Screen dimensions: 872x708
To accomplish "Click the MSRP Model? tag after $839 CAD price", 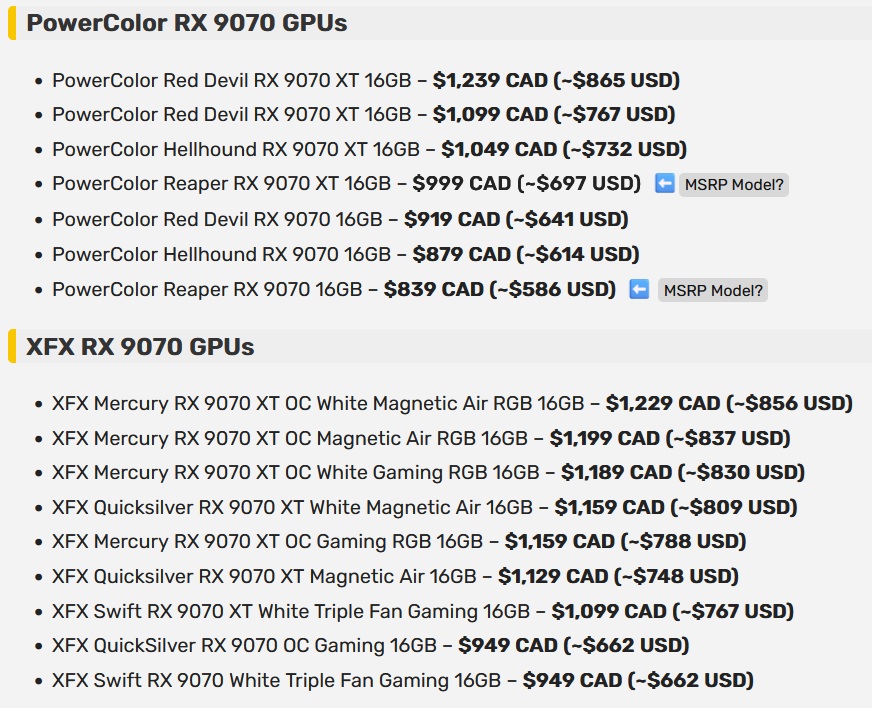I will [712, 290].
